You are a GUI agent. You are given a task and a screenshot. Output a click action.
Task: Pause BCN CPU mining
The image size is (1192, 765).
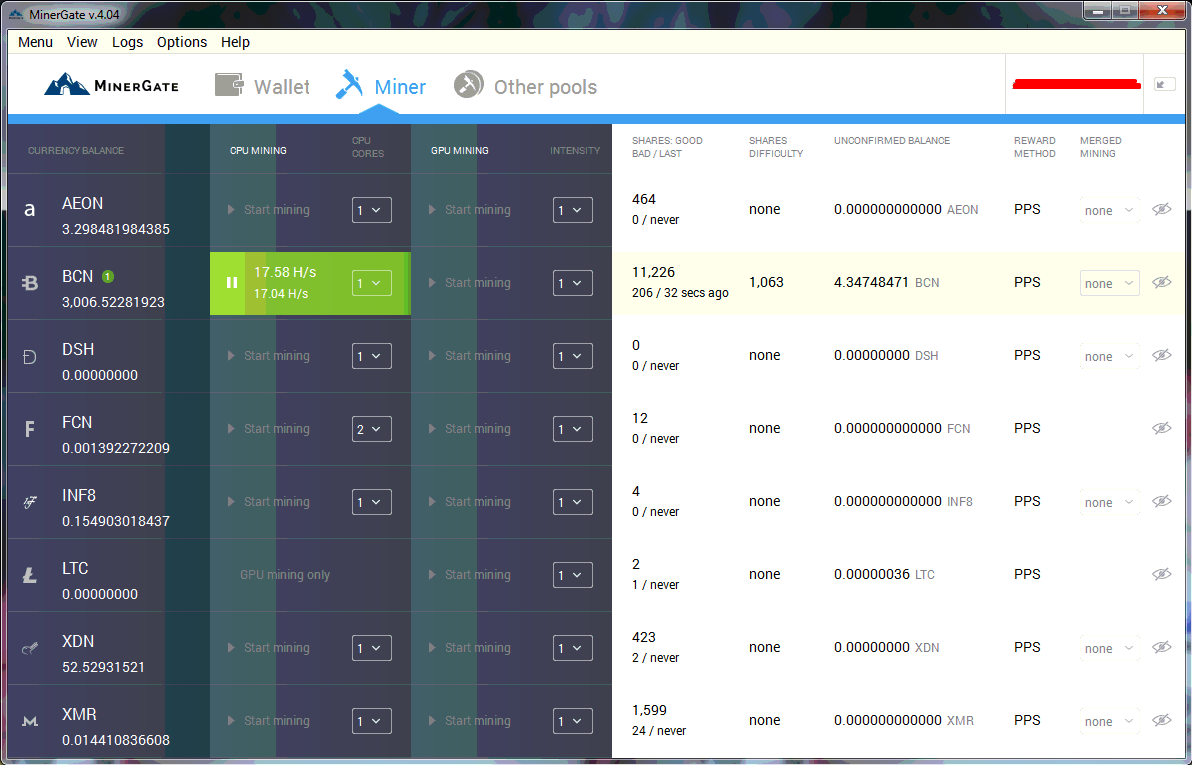(231, 282)
